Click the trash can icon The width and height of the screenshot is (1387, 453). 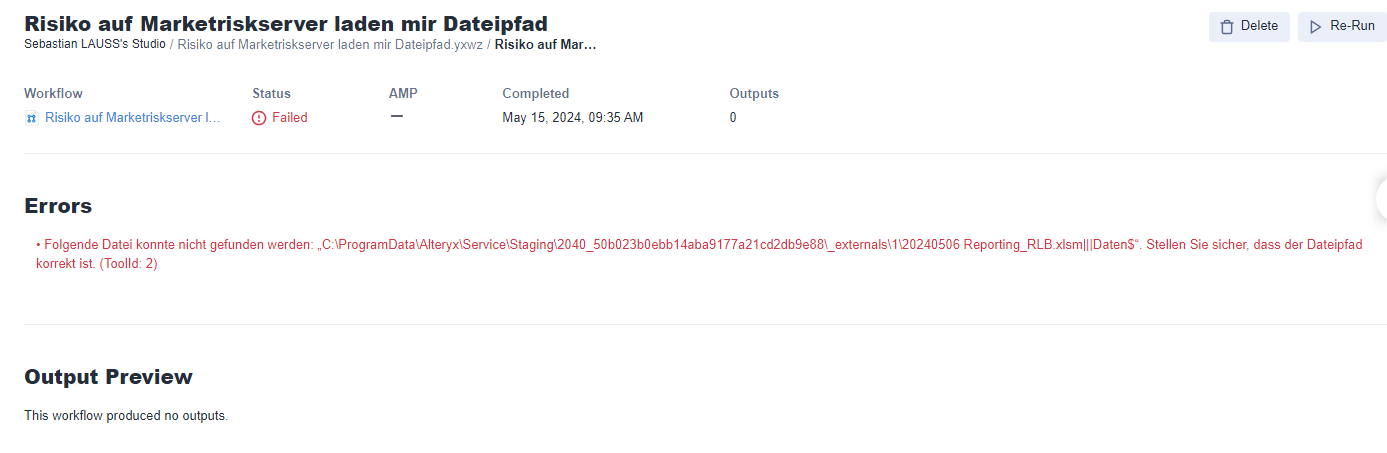pyautogui.click(x=1227, y=27)
